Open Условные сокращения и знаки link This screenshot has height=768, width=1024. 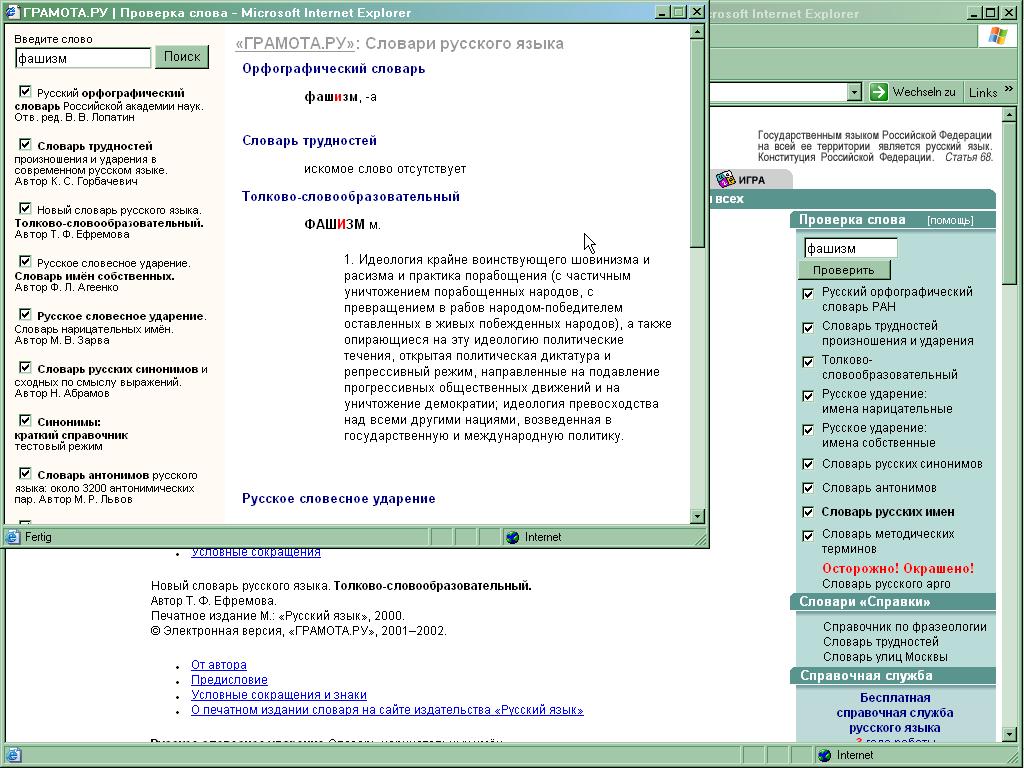point(279,695)
